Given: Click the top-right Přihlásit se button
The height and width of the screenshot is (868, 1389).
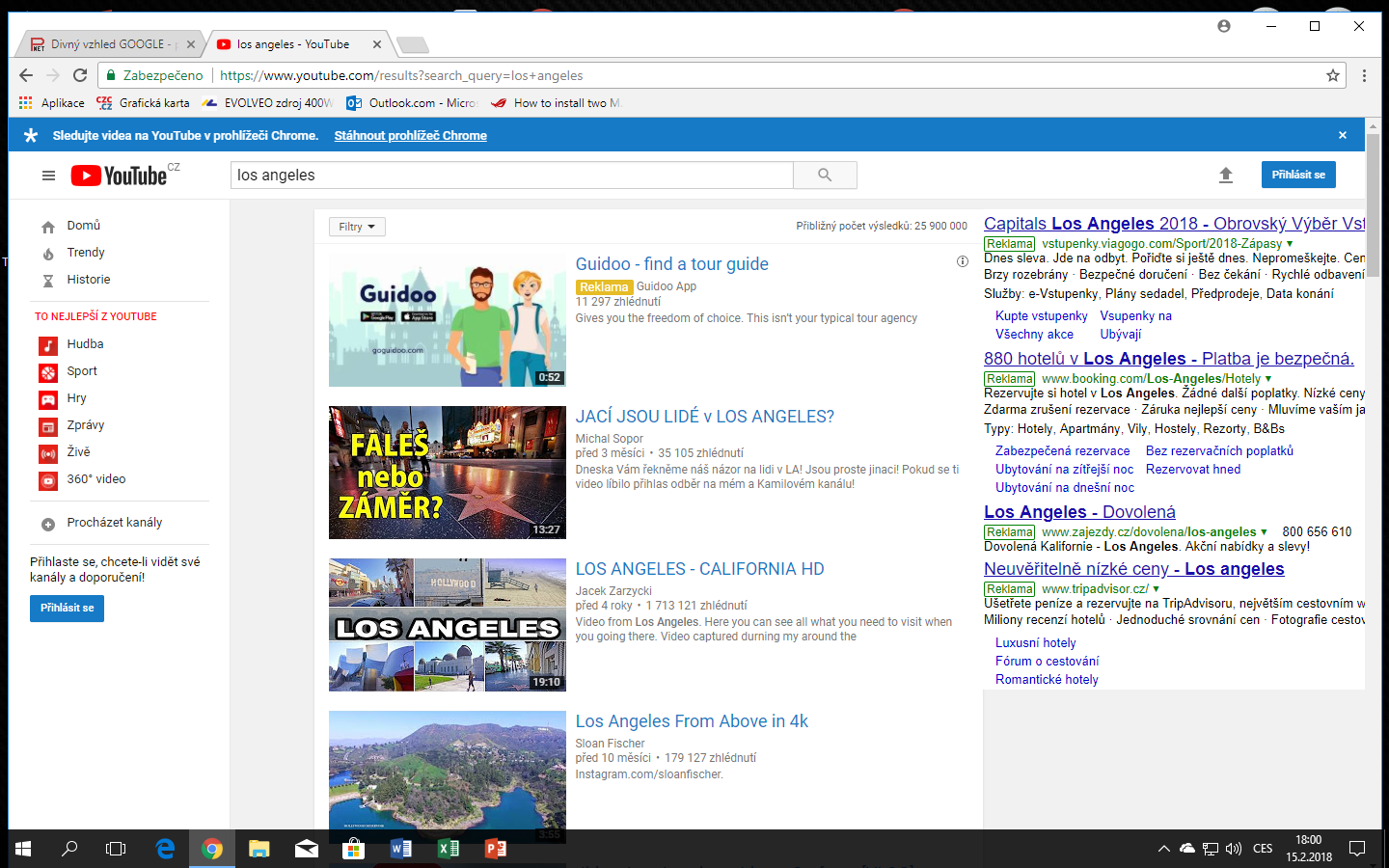Looking at the screenshot, I should [x=1298, y=175].
